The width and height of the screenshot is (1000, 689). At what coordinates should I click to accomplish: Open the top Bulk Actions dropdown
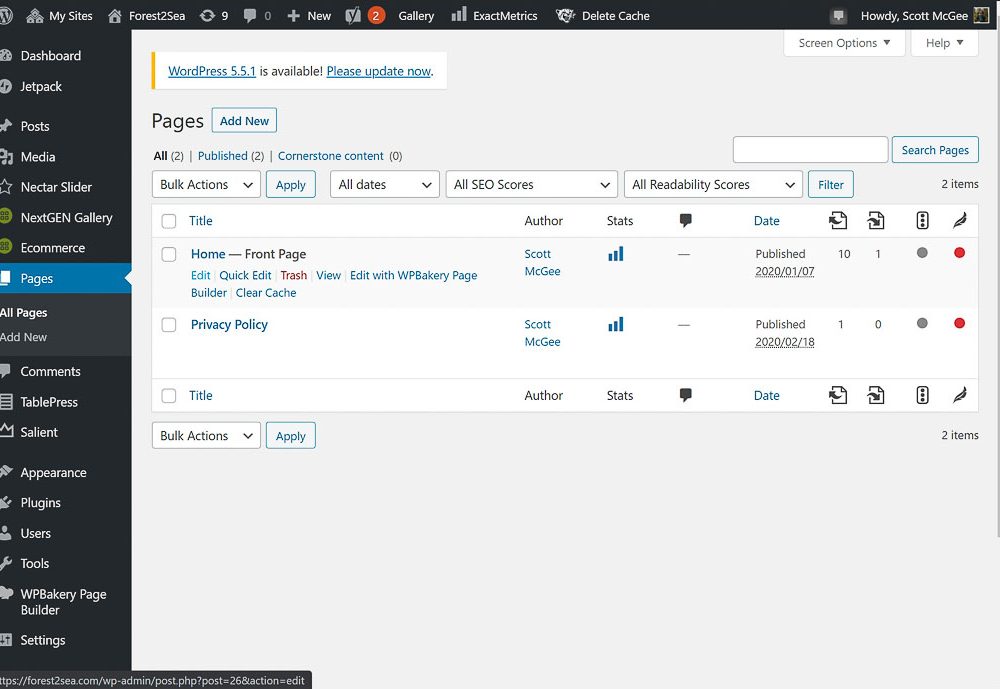[206, 185]
